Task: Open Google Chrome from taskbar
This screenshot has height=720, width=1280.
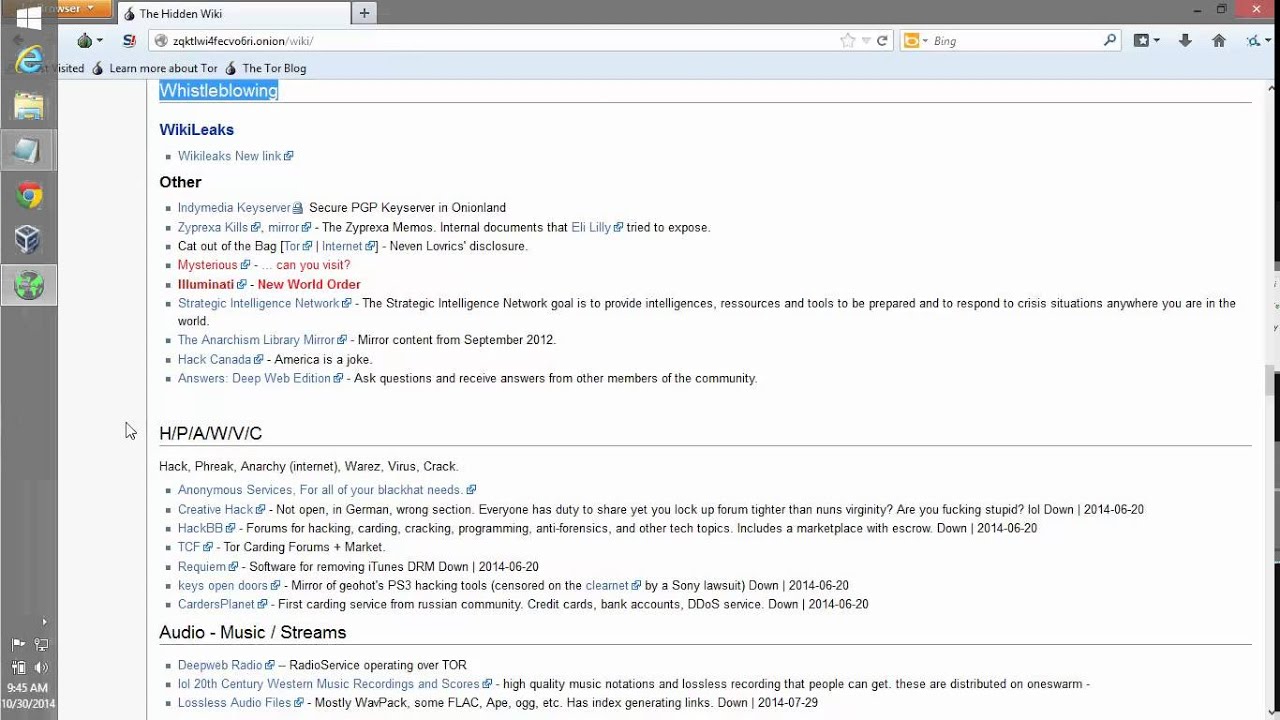Action: click(x=28, y=195)
